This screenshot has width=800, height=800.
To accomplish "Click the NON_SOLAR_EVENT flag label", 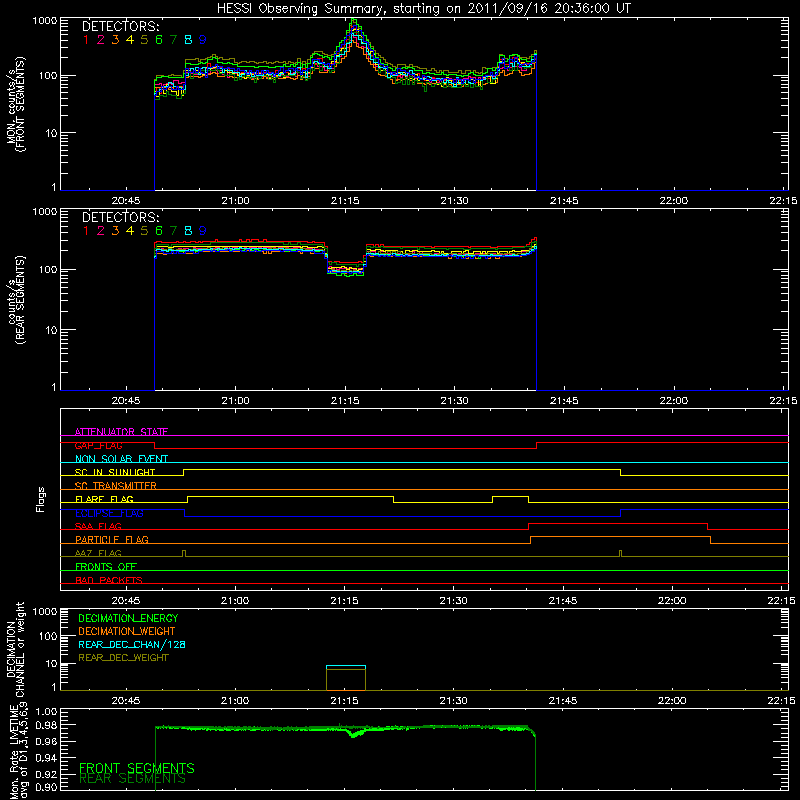I will 121,459.
